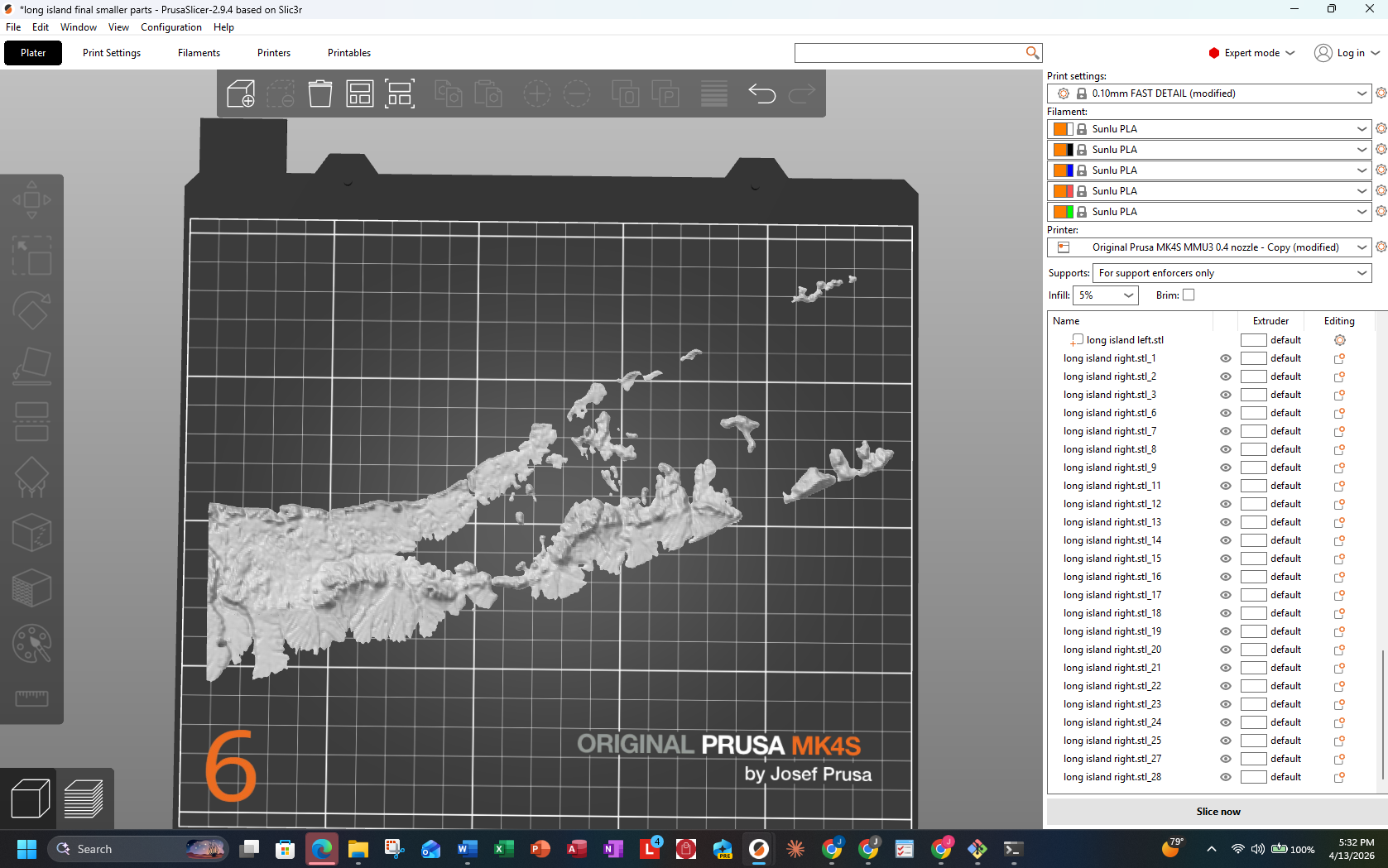Click the red swatch on fourth Sunlu PLA

[x=1070, y=191]
